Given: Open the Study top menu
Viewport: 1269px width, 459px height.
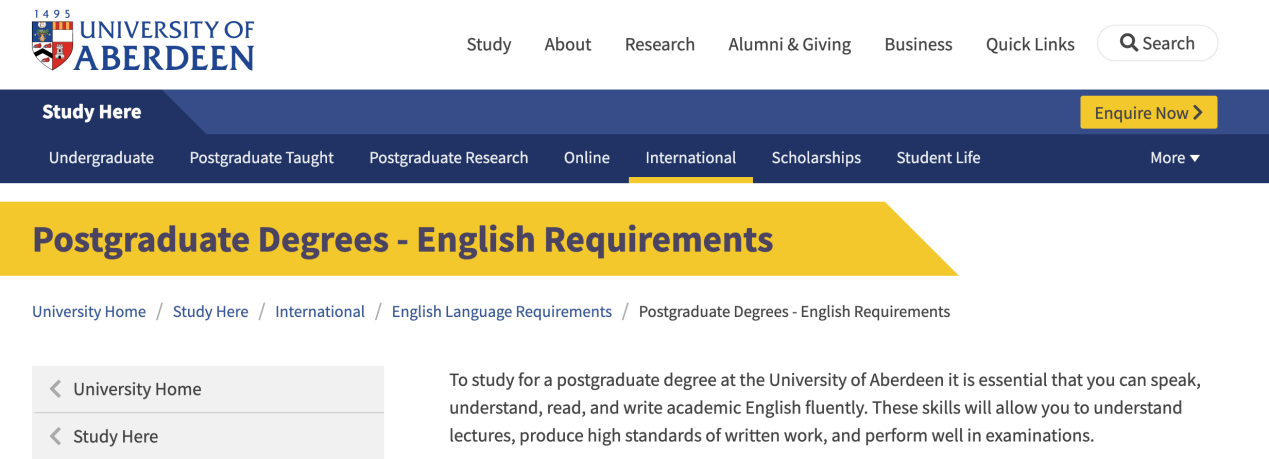Looking at the screenshot, I should 489,44.
